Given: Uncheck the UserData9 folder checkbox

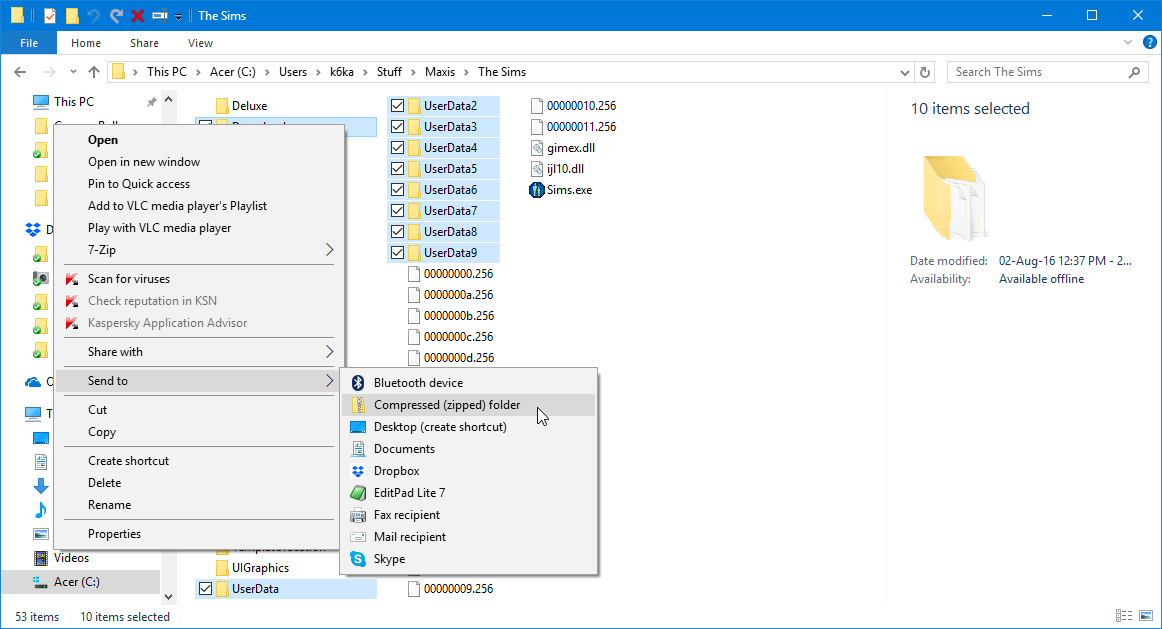Looking at the screenshot, I should pos(397,253).
